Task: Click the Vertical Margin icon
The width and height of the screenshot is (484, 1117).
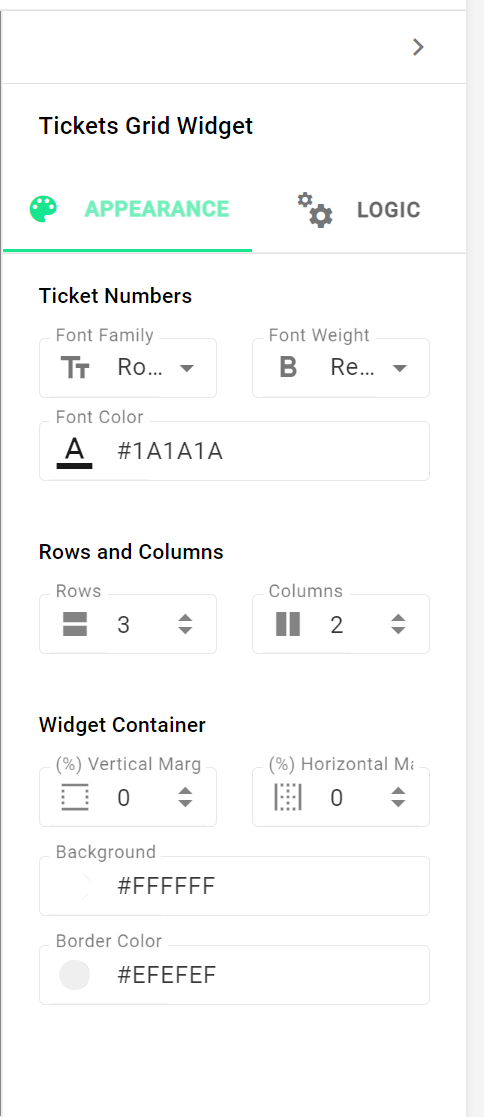Action: point(75,797)
